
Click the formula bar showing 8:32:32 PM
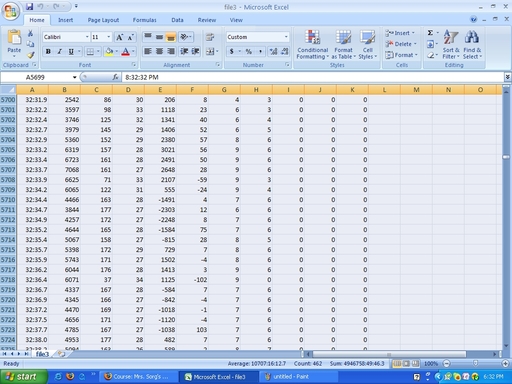(313, 77)
